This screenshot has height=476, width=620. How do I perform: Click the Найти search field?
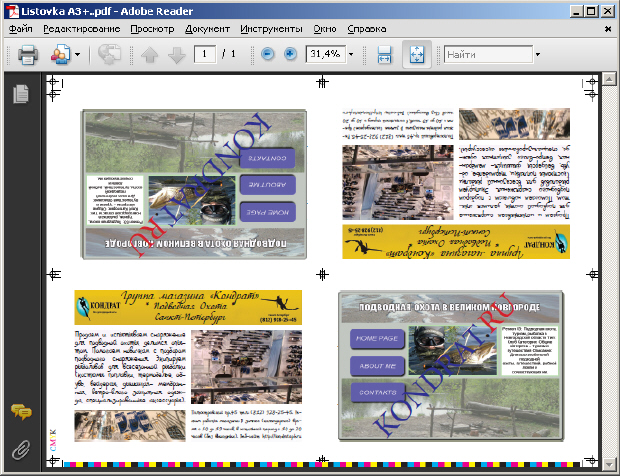487,54
